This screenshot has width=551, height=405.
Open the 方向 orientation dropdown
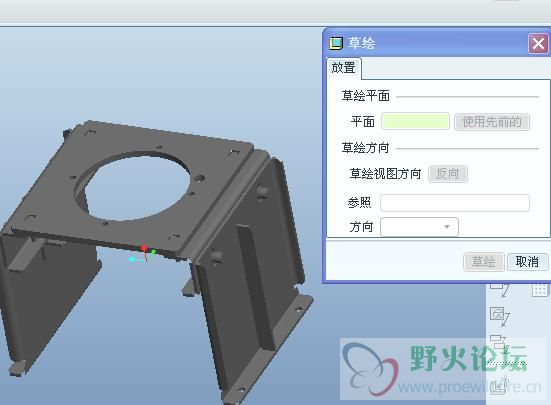click(419, 227)
